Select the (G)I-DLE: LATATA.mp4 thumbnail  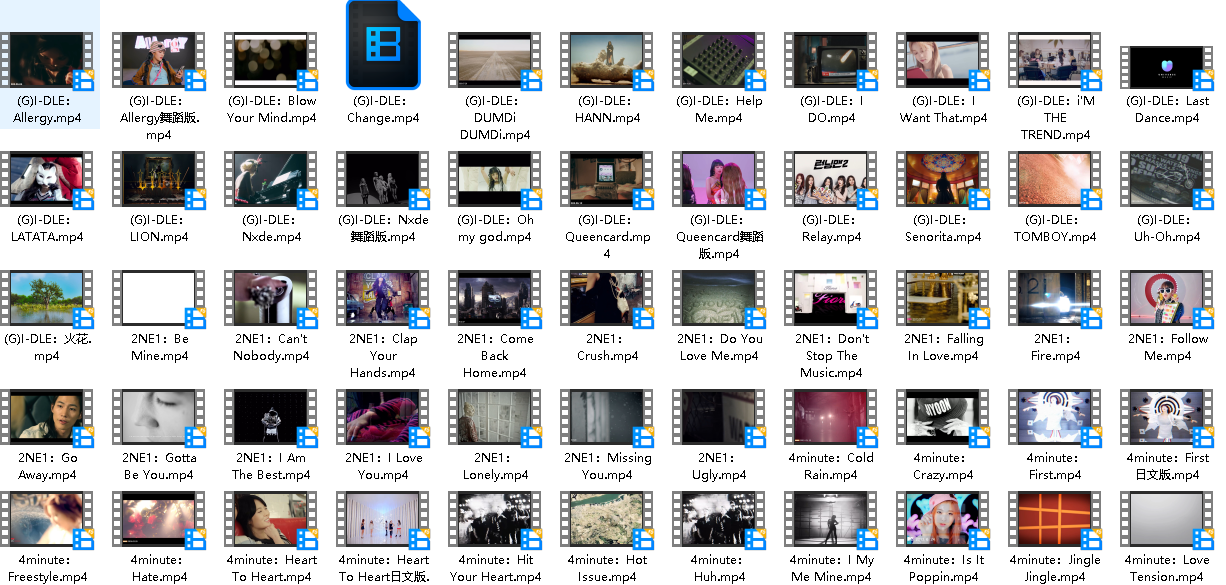(47, 179)
